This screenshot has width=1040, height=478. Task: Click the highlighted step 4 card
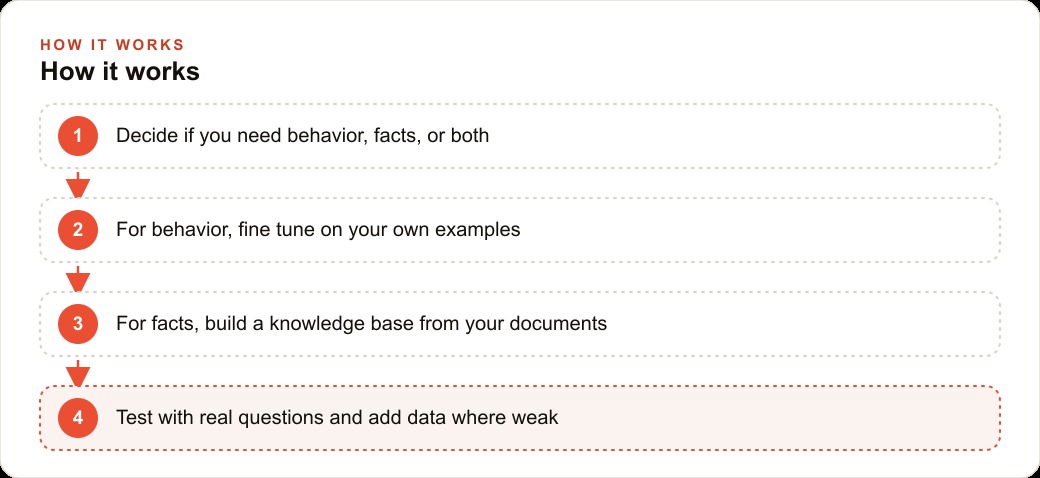[x=520, y=418]
